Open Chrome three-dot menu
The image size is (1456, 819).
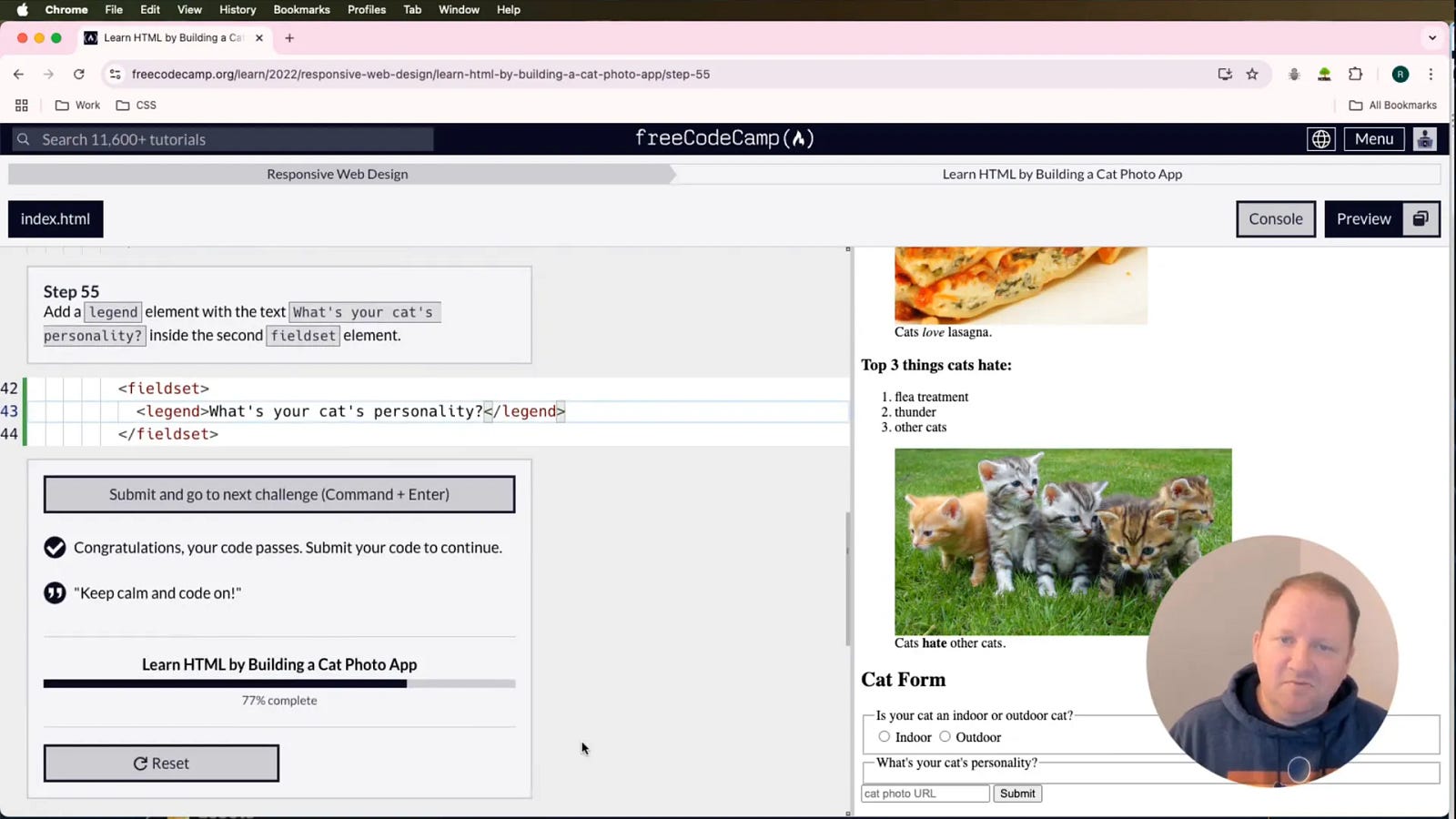point(1431,75)
